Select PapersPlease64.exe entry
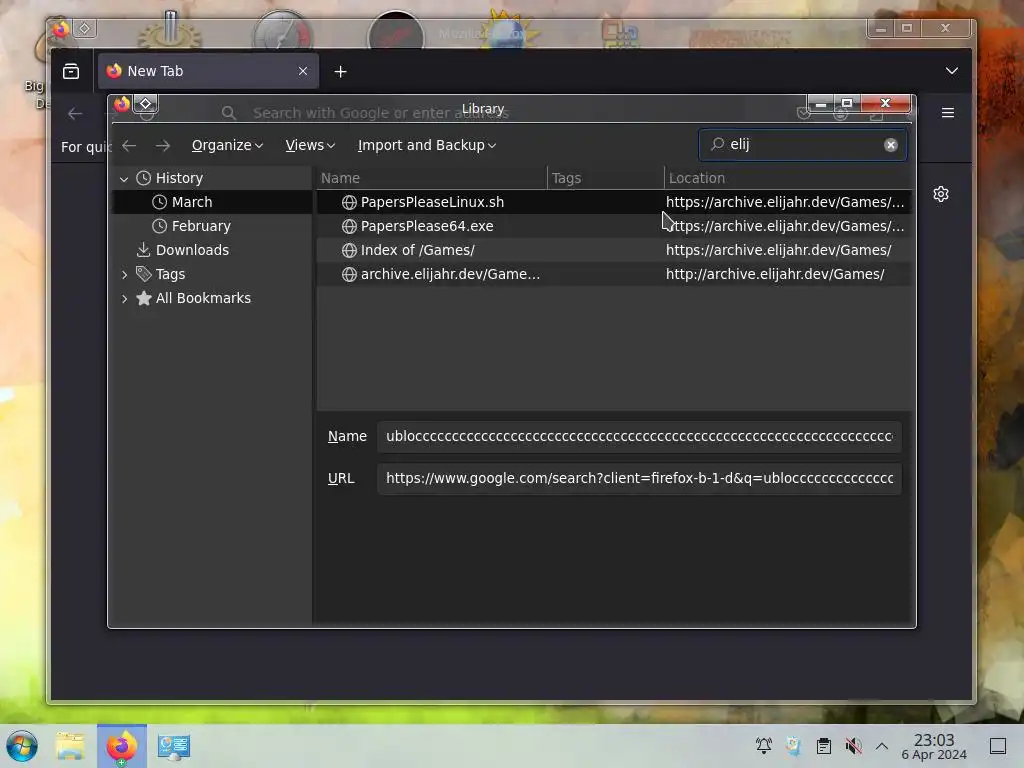Viewport: 1024px width, 768px height. [x=614, y=226]
